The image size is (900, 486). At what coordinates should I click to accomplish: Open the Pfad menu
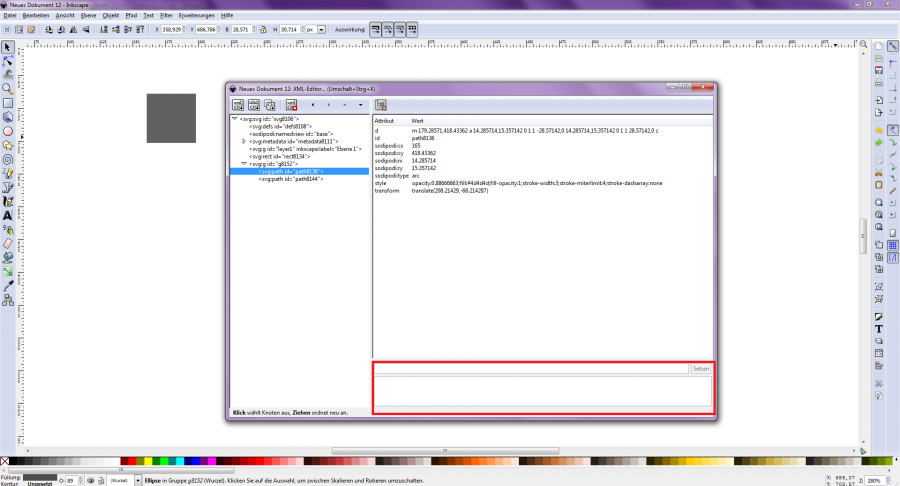(131, 16)
